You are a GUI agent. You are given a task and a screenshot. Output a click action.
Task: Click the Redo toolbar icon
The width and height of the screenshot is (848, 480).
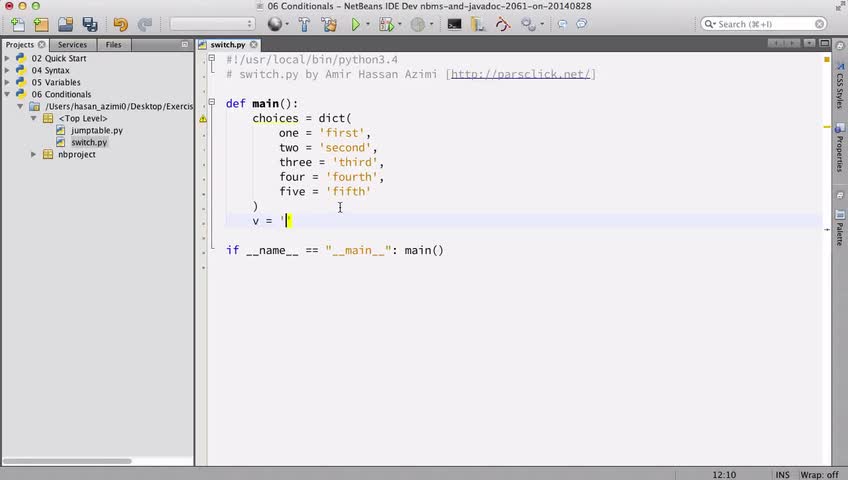144,24
